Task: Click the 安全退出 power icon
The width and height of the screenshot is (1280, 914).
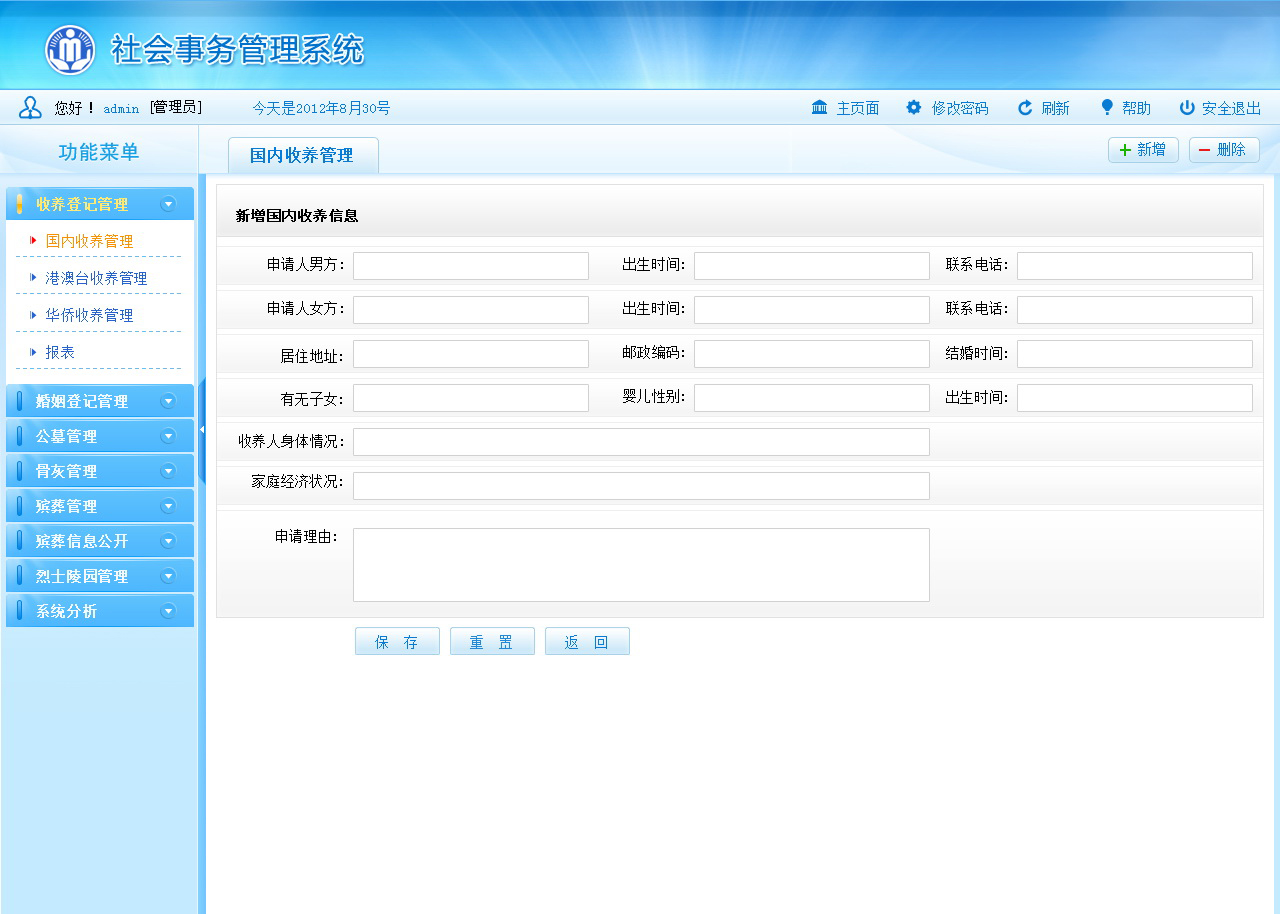Action: coord(1187,107)
